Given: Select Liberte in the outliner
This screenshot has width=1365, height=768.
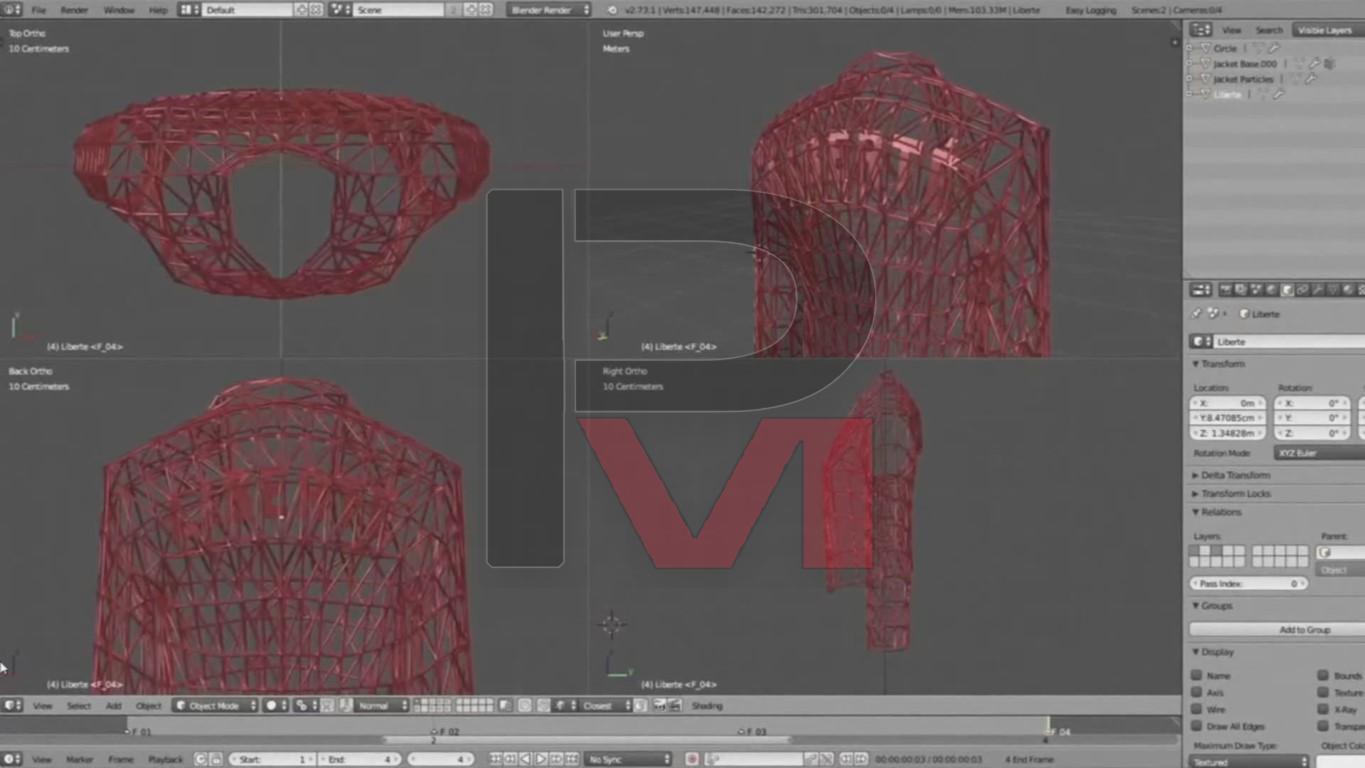Looking at the screenshot, I should (x=1227, y=94).
